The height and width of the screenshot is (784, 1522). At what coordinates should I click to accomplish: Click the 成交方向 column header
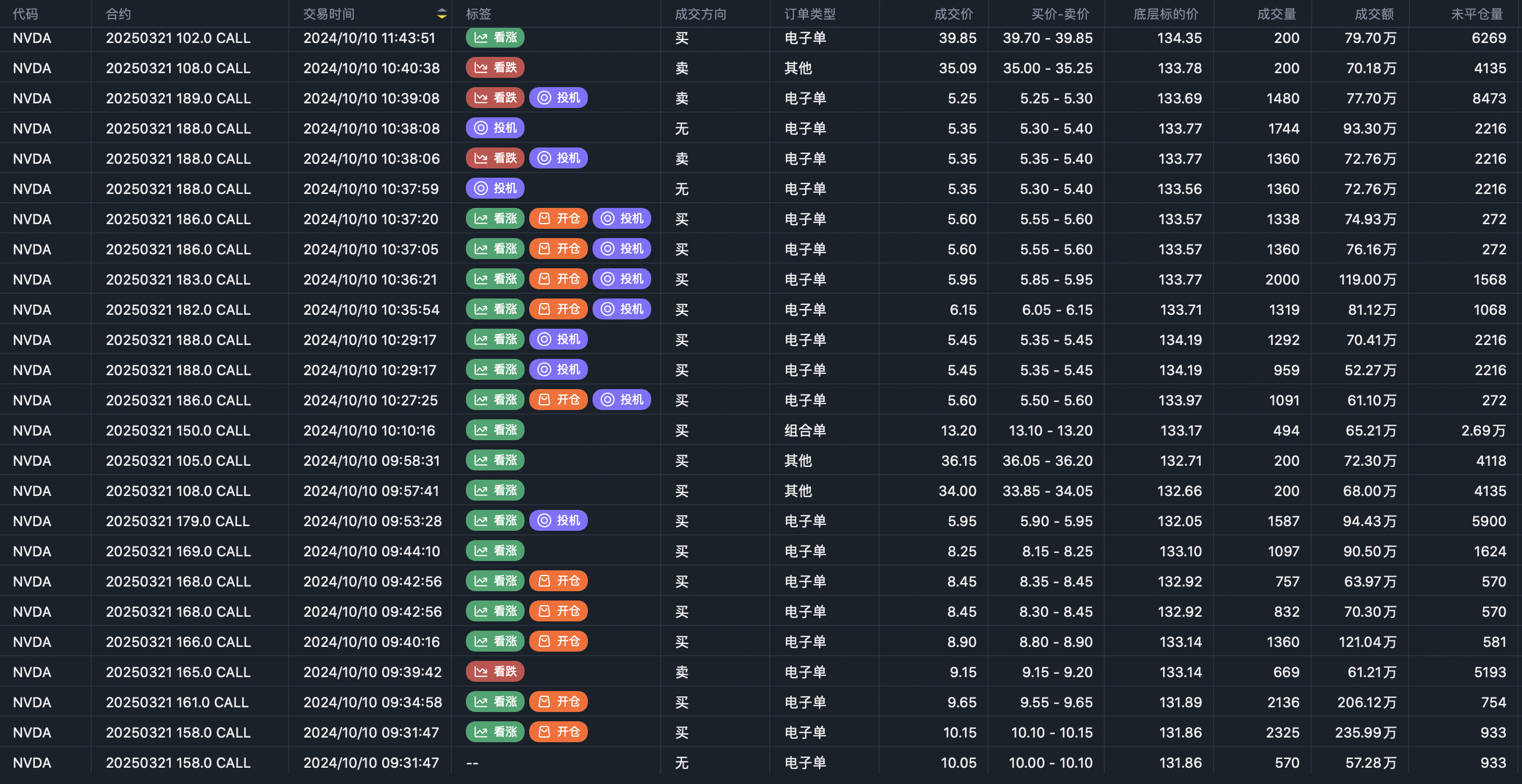[x=701, y=13]
